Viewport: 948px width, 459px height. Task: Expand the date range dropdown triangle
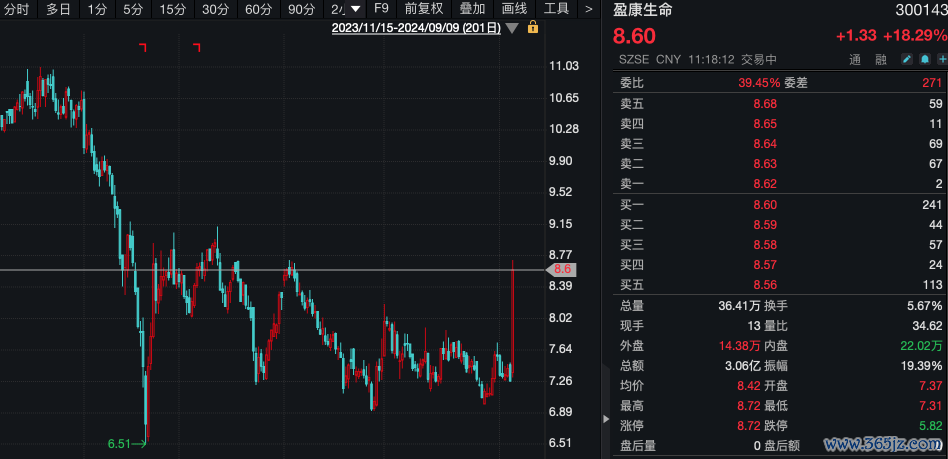512,28
